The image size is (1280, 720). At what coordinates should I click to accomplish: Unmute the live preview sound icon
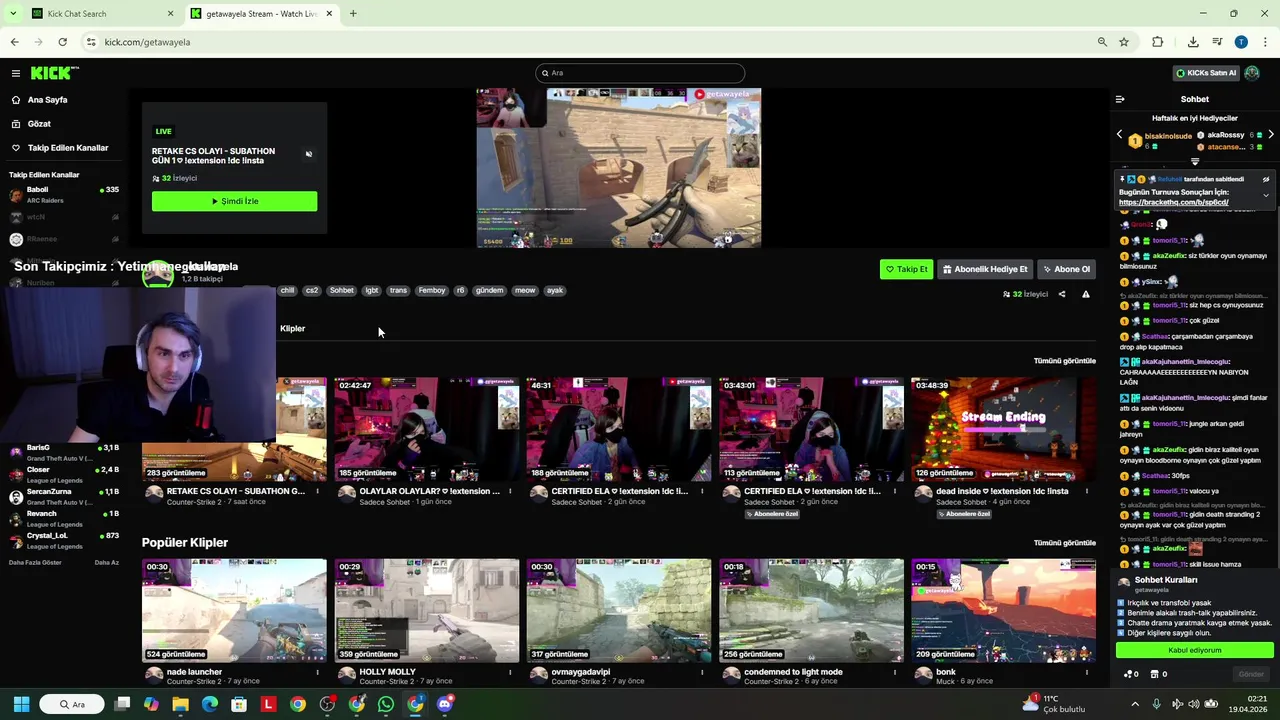pos(309,154)
